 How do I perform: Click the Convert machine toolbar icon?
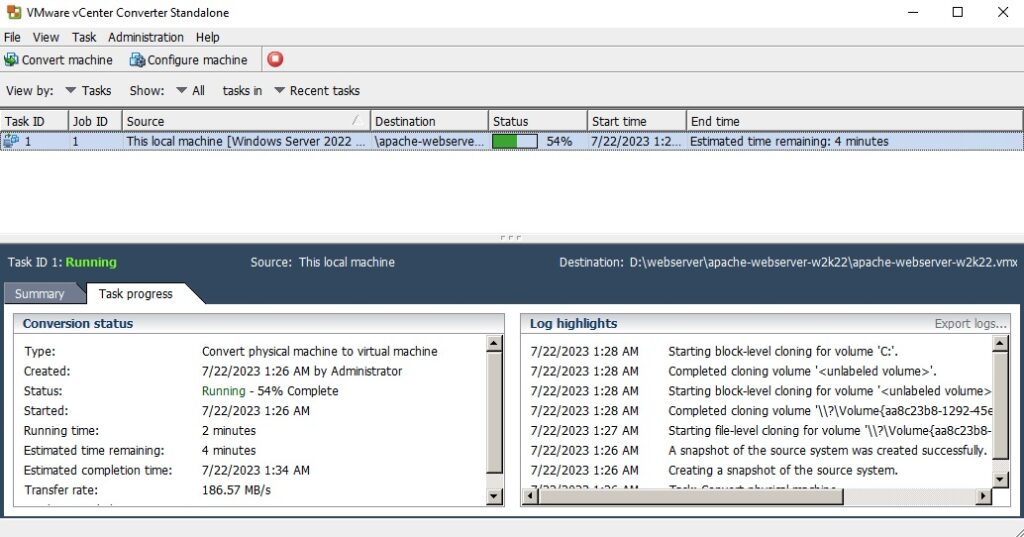pyautogui.click(x=11, y=59)
